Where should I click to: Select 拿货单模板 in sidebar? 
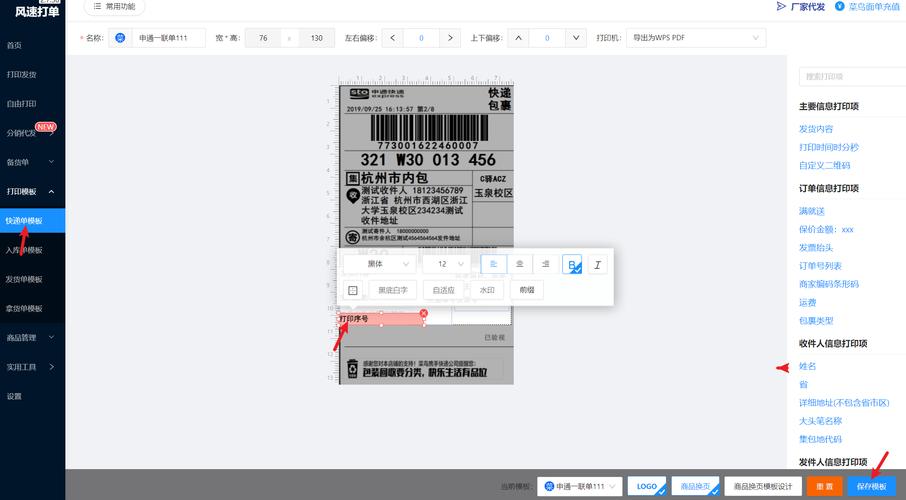click(x=24, y=308)
